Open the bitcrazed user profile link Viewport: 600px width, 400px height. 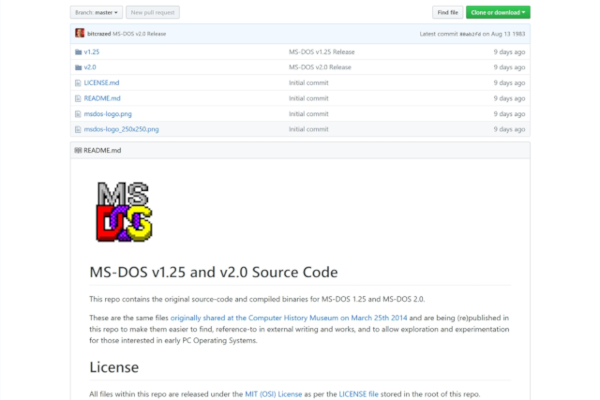pyautogui.click(x=99, y=34)
